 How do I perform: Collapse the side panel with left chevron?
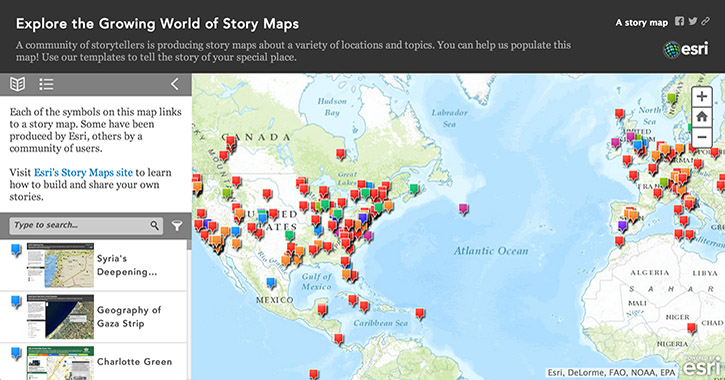175,84
